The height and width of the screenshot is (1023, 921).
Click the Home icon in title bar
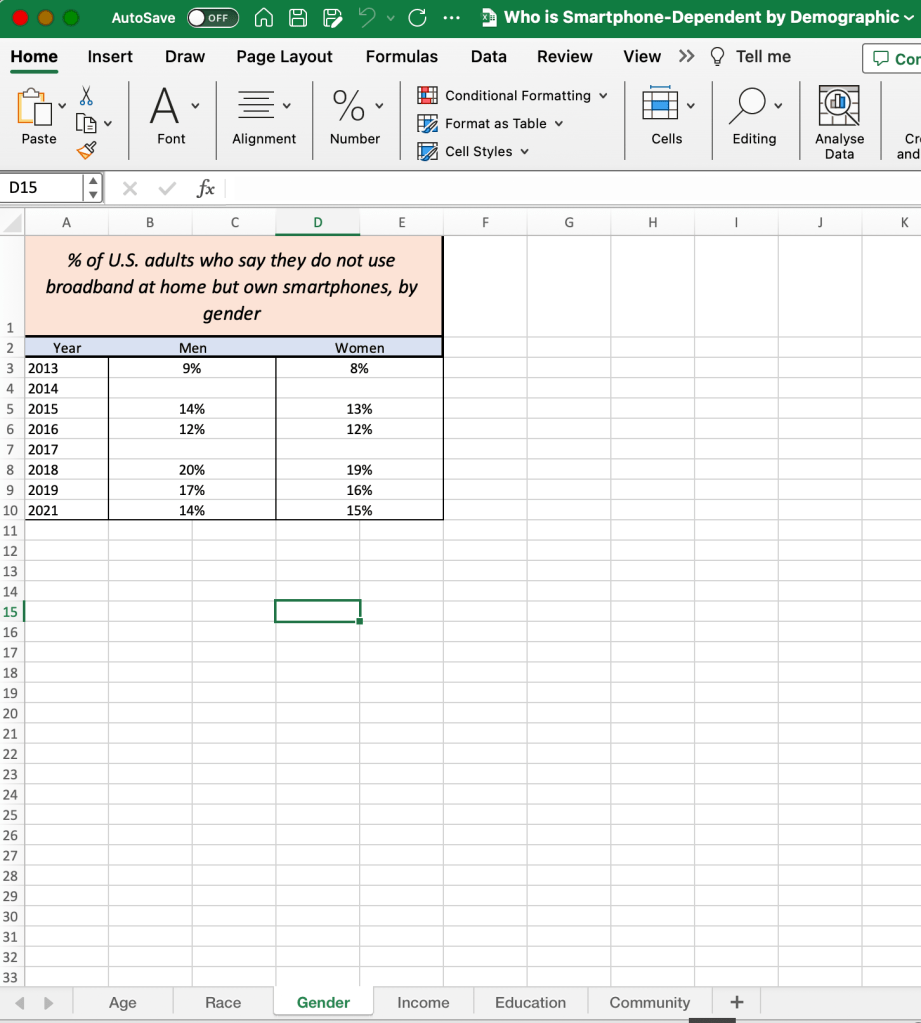265,18
